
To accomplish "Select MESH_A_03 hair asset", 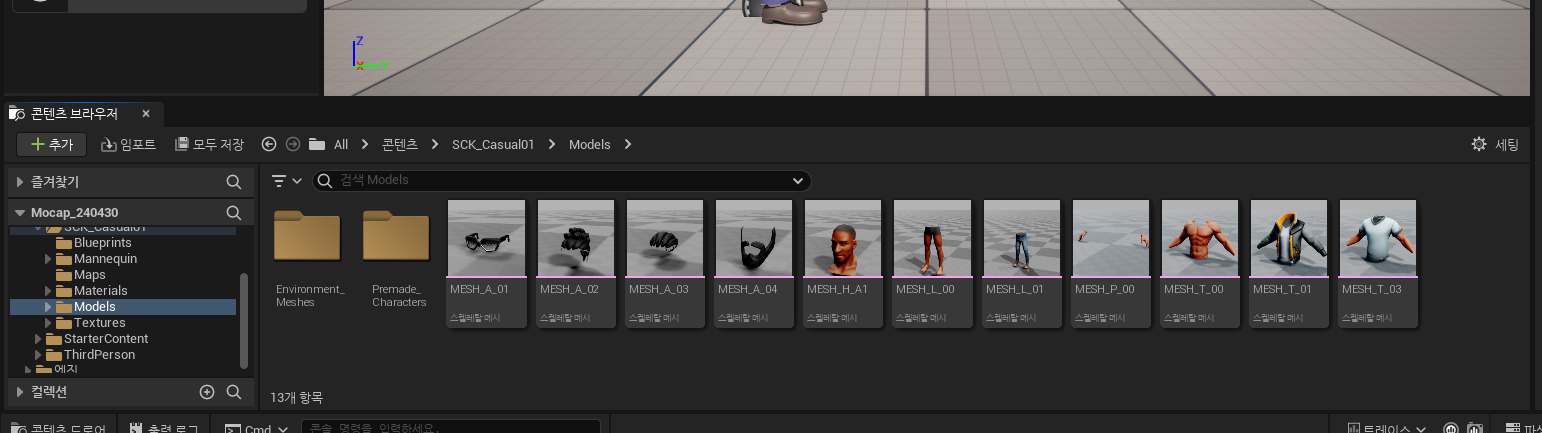I will [x=665, y=262].
